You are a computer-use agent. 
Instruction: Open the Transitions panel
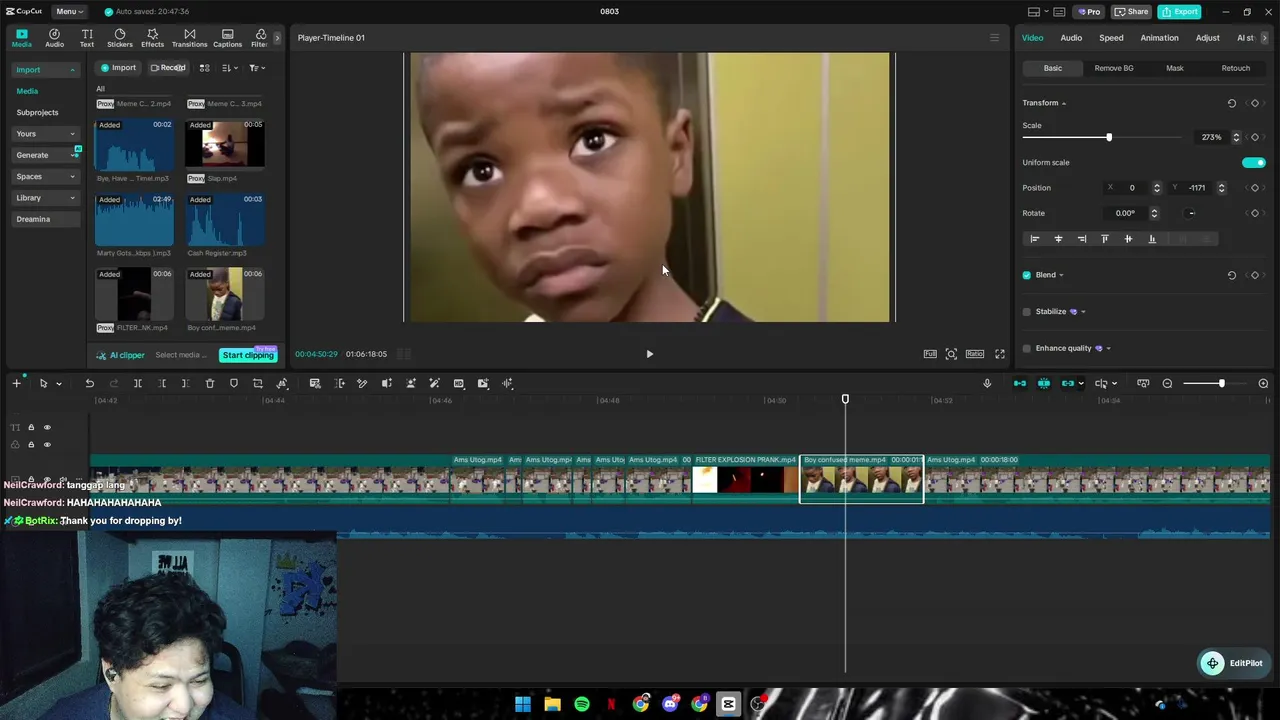[x=189, y=38]
